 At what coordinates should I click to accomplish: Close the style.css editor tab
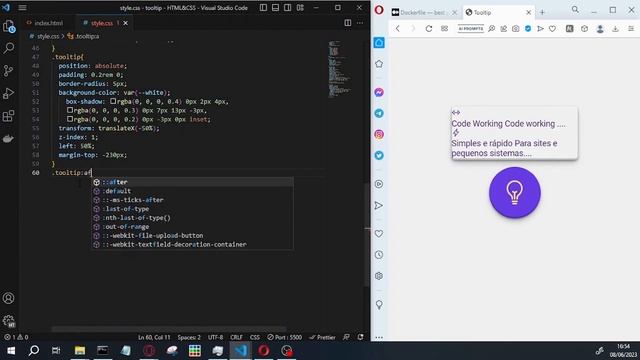[x=125, y=23]
